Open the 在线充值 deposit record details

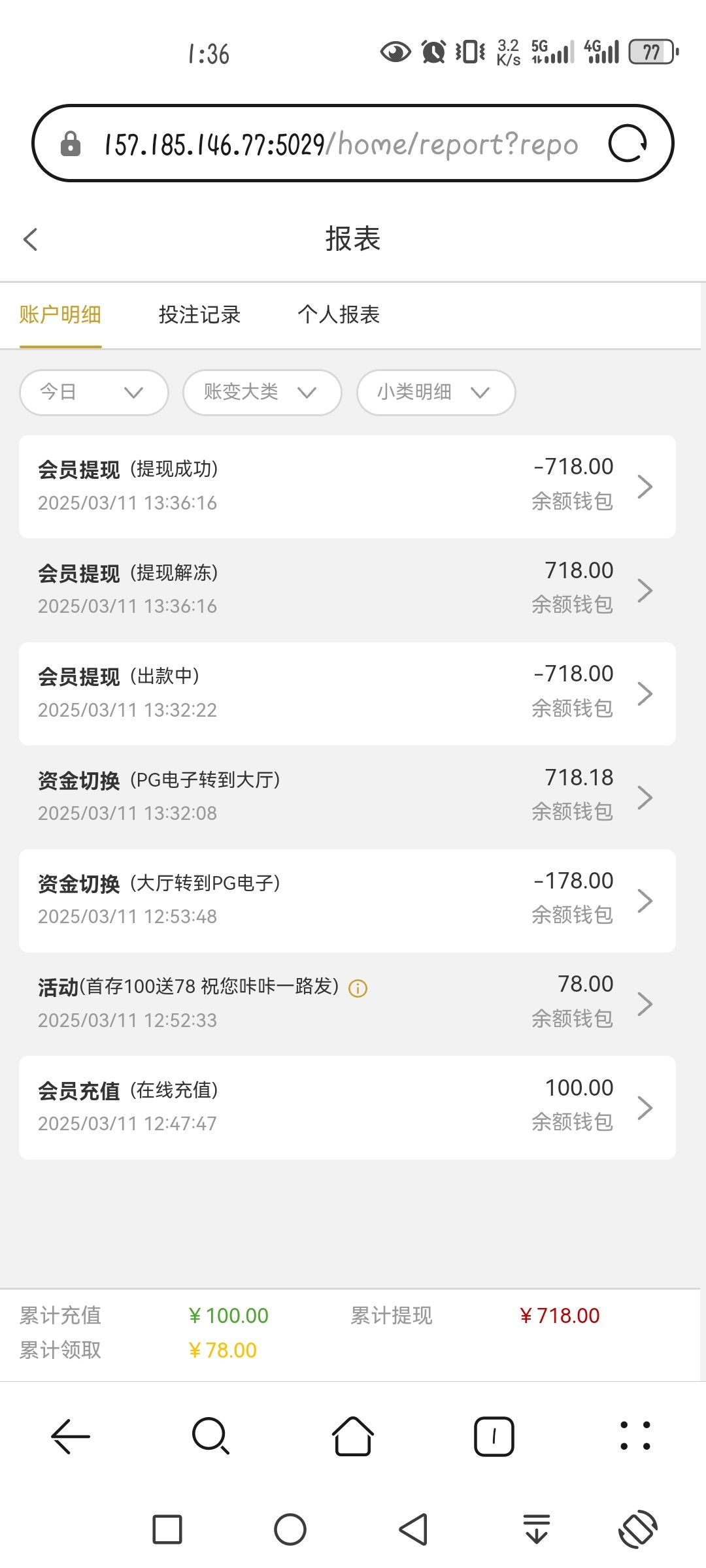[x=347, y=1107]
